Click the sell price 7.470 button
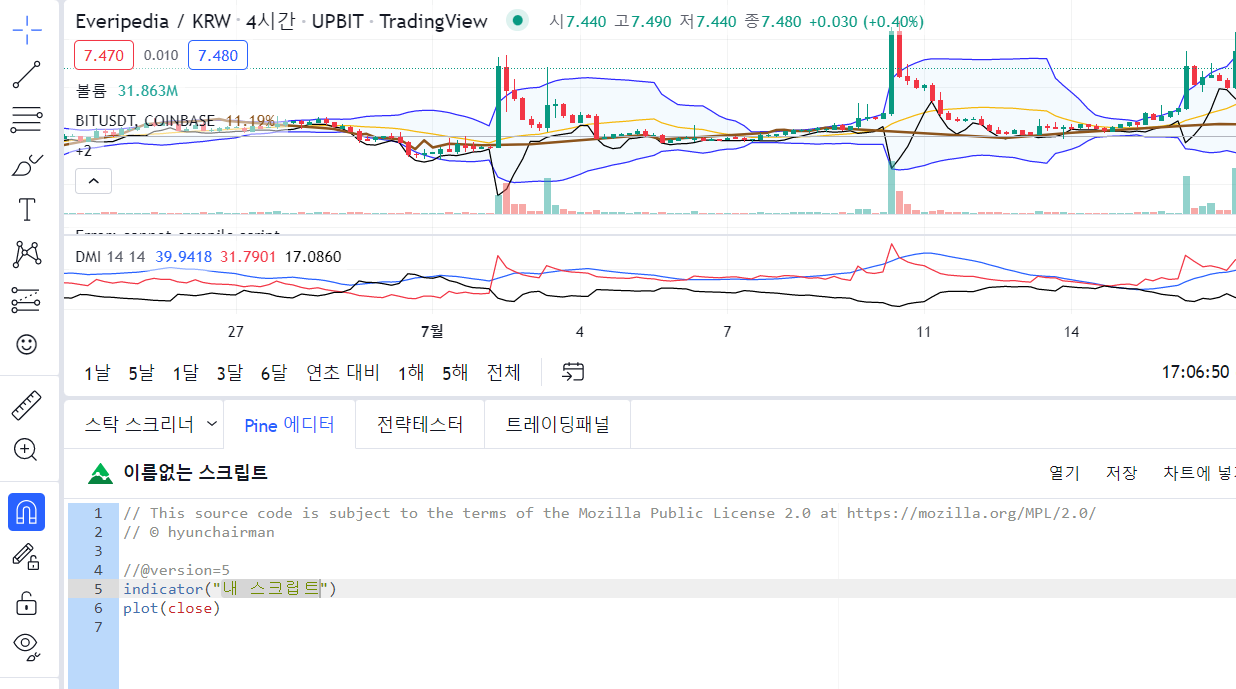Viewport: 1236px width, 689px height. pyautogui.click(x=104, y=55)
